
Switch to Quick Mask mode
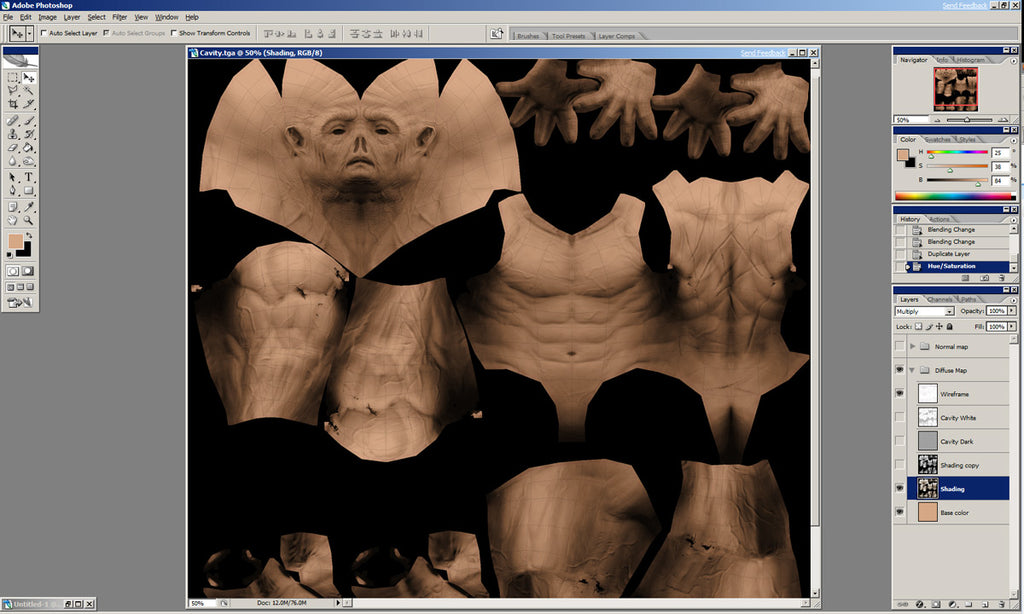coord(25,270)
